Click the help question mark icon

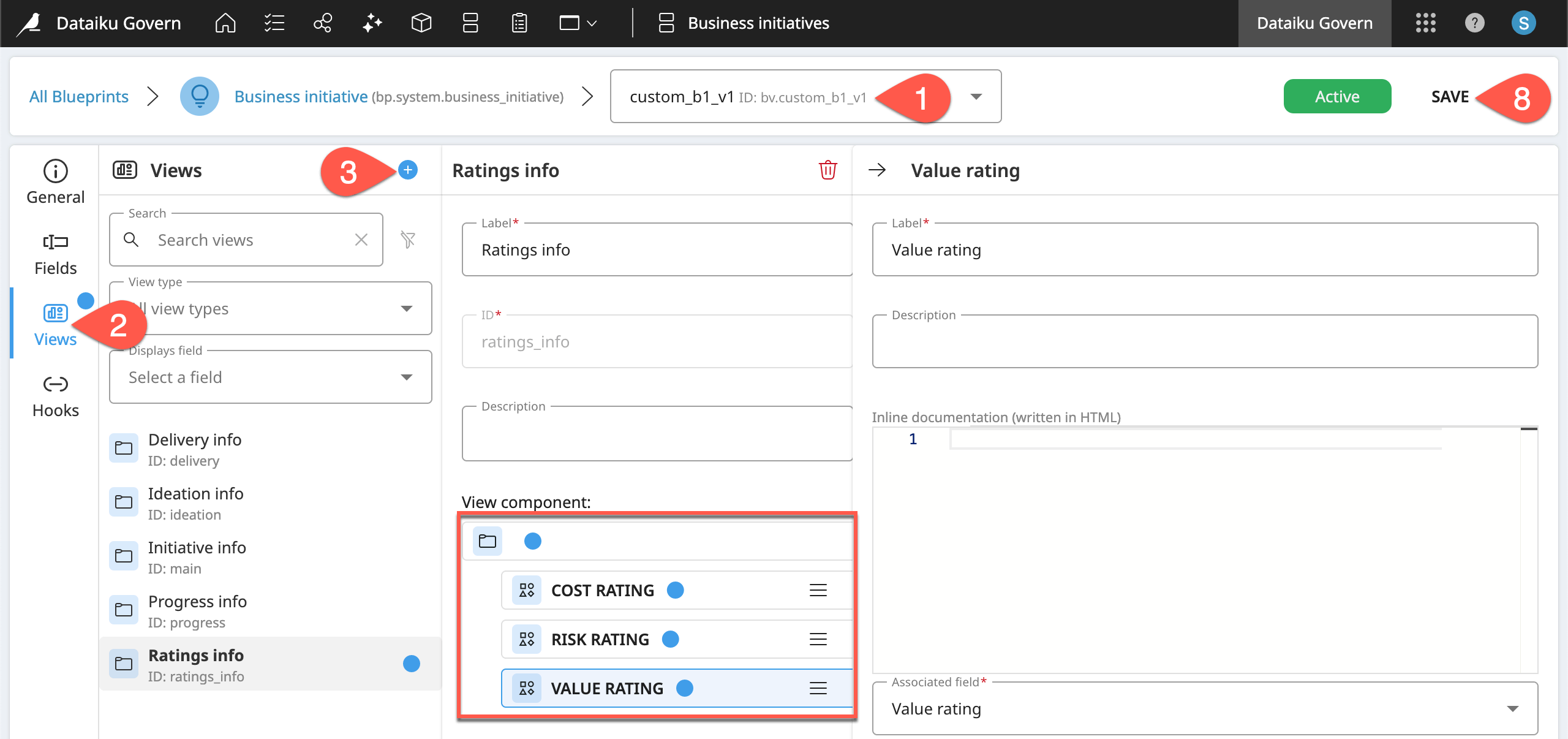1474,23
